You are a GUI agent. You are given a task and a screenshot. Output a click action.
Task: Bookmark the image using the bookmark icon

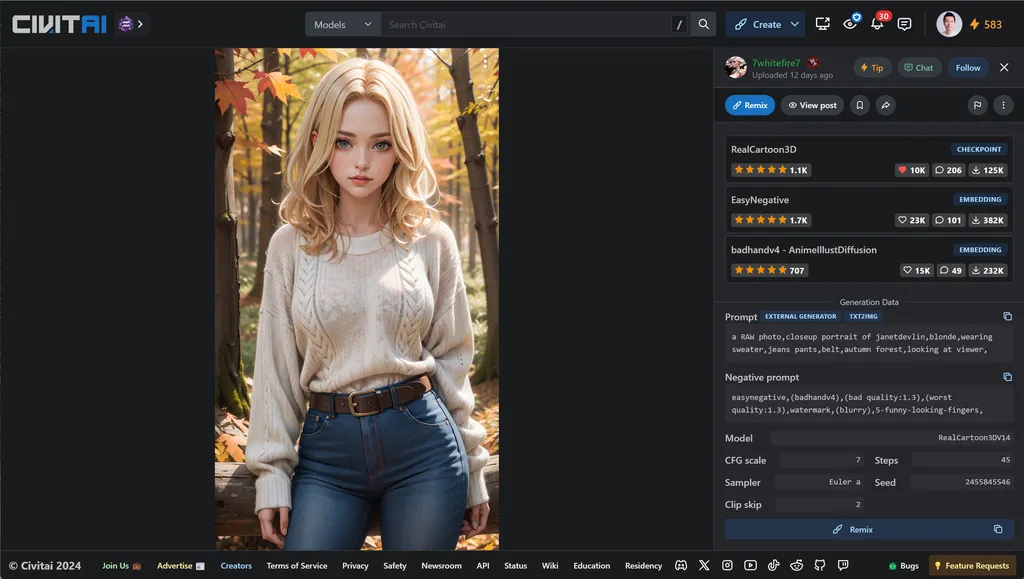point(859,104)
